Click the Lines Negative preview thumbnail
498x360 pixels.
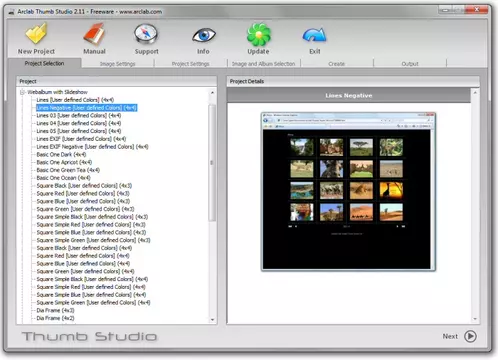348,191
